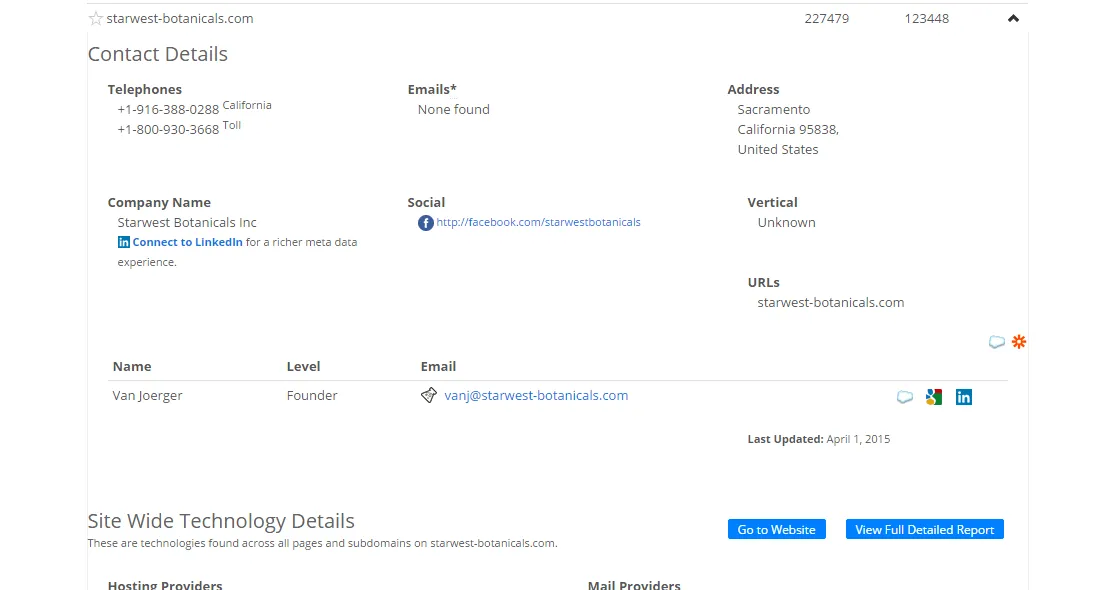Screen dimensions: 1108x590
Task: Star starwest-botanicals.com as a favorite
Action: tap(96, 19)
